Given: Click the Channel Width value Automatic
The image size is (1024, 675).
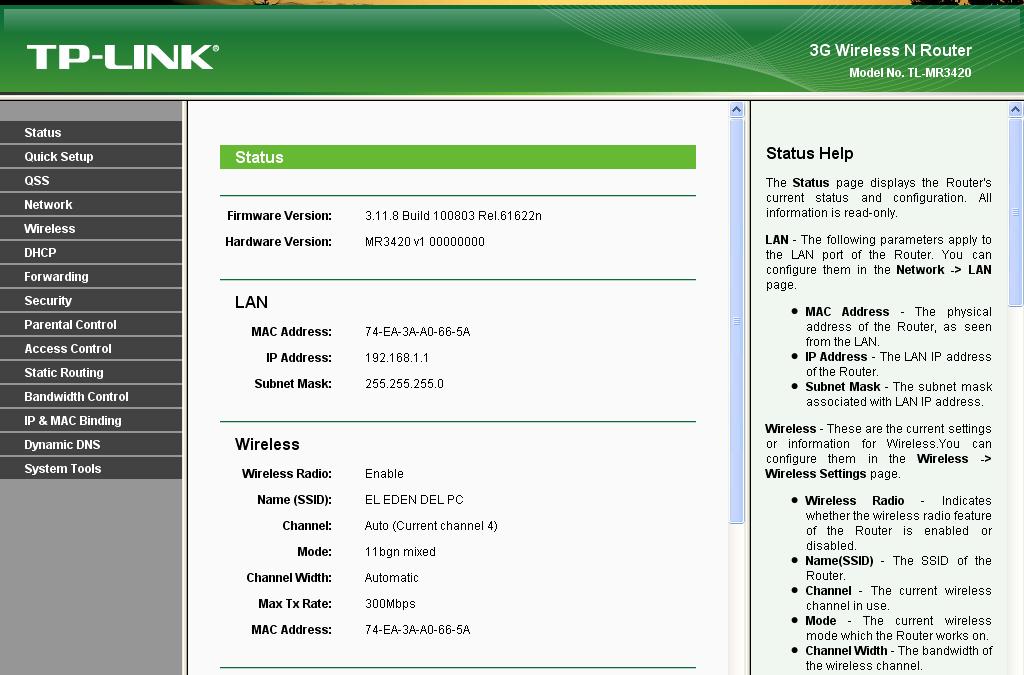Looking at the screenshot, I should pyautogui.click(x=391, y=578).
